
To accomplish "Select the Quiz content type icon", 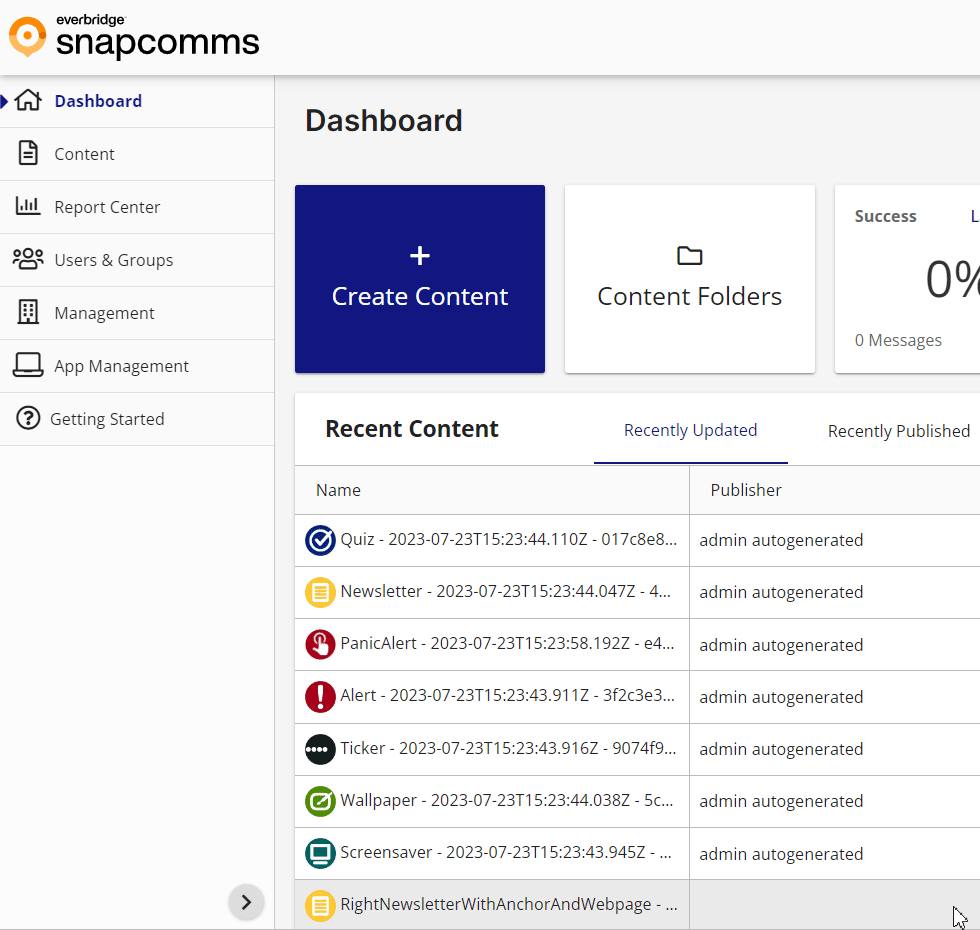I will pyautogui.click(x=319, y=540).
